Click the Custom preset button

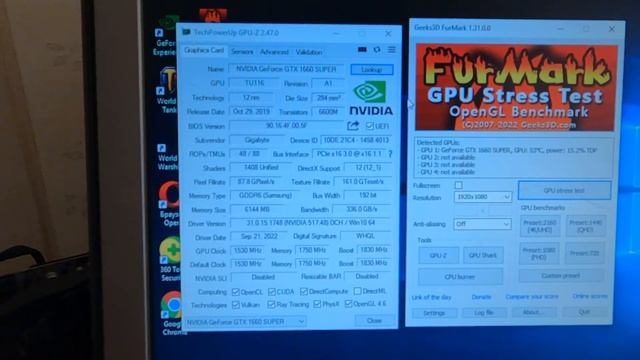click(x=561, y=276)
